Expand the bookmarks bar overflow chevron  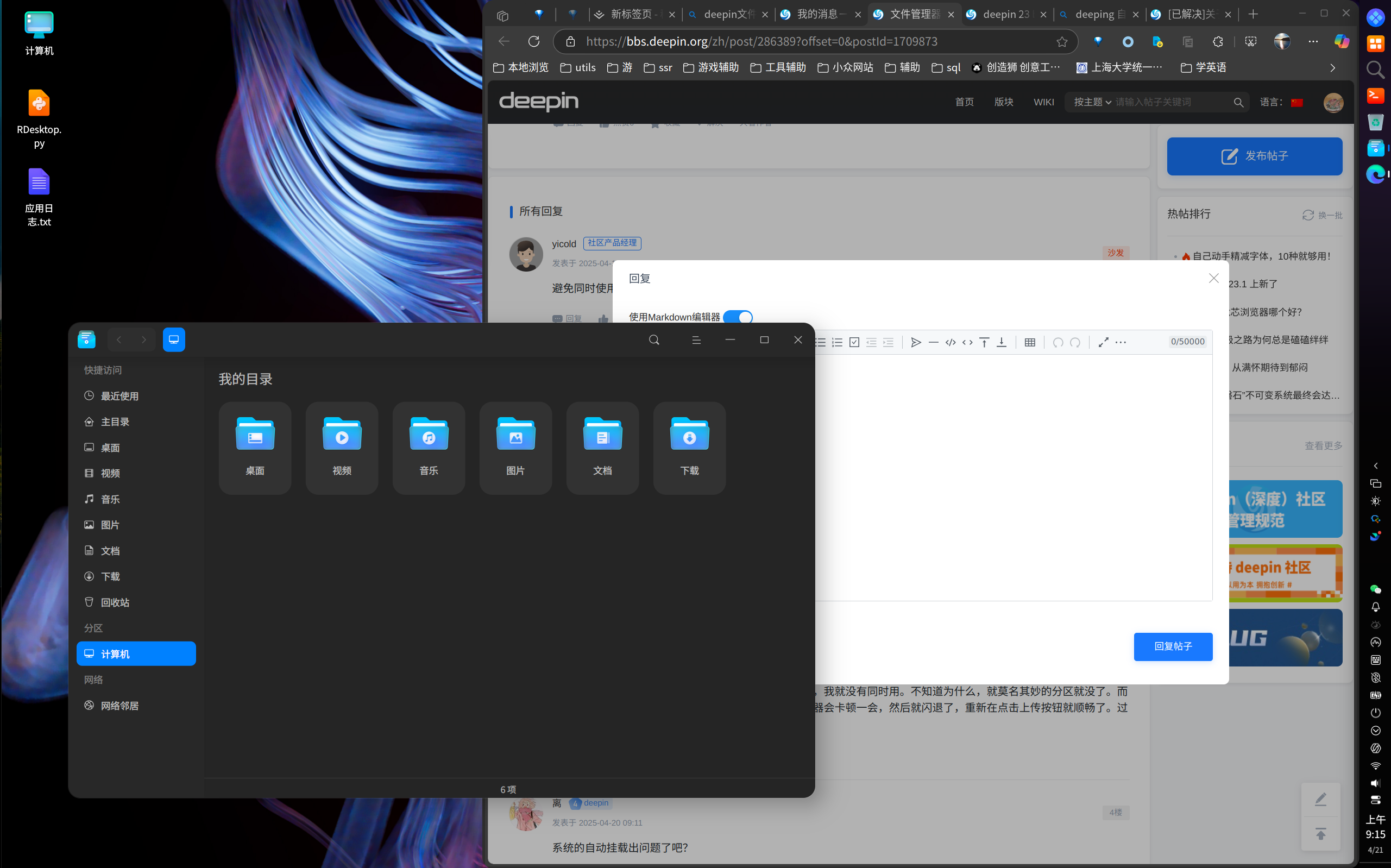click(x=1332, y=68)
